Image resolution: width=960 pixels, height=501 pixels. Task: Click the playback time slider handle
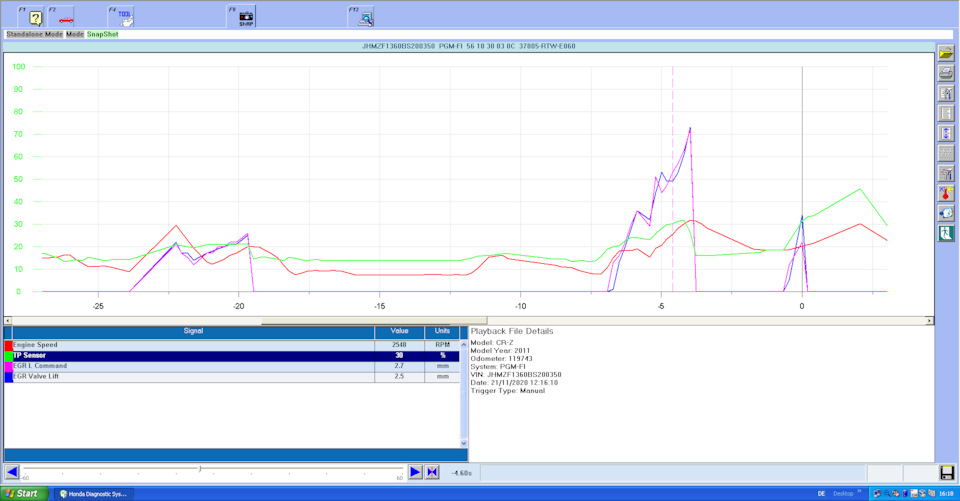(x=200, y=469)
